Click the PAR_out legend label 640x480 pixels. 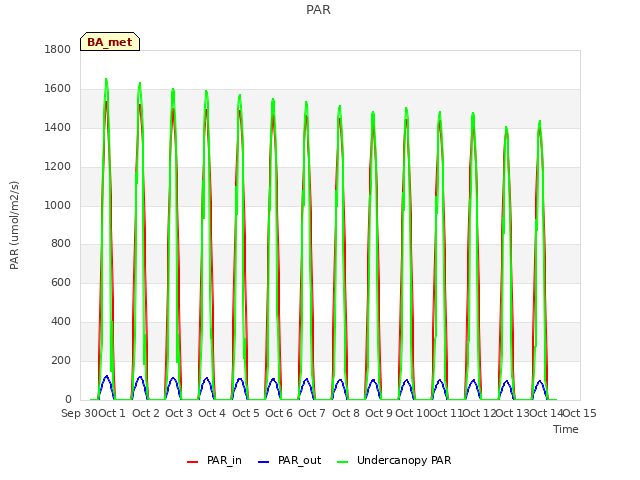coord(299,460)
